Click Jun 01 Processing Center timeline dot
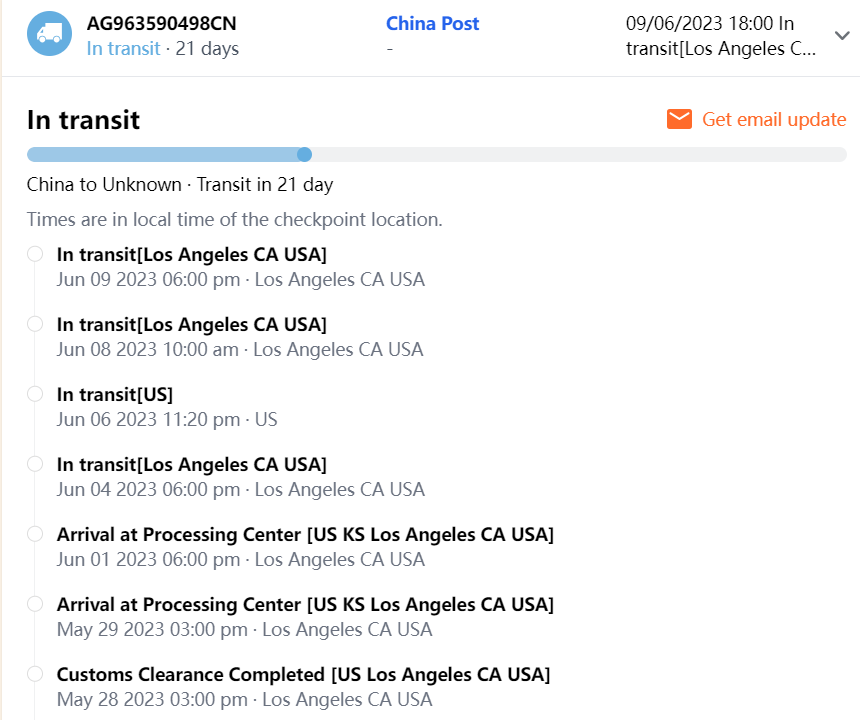This screenshot has width=860, height=720. pyautogui.click(x=35, y=534)
